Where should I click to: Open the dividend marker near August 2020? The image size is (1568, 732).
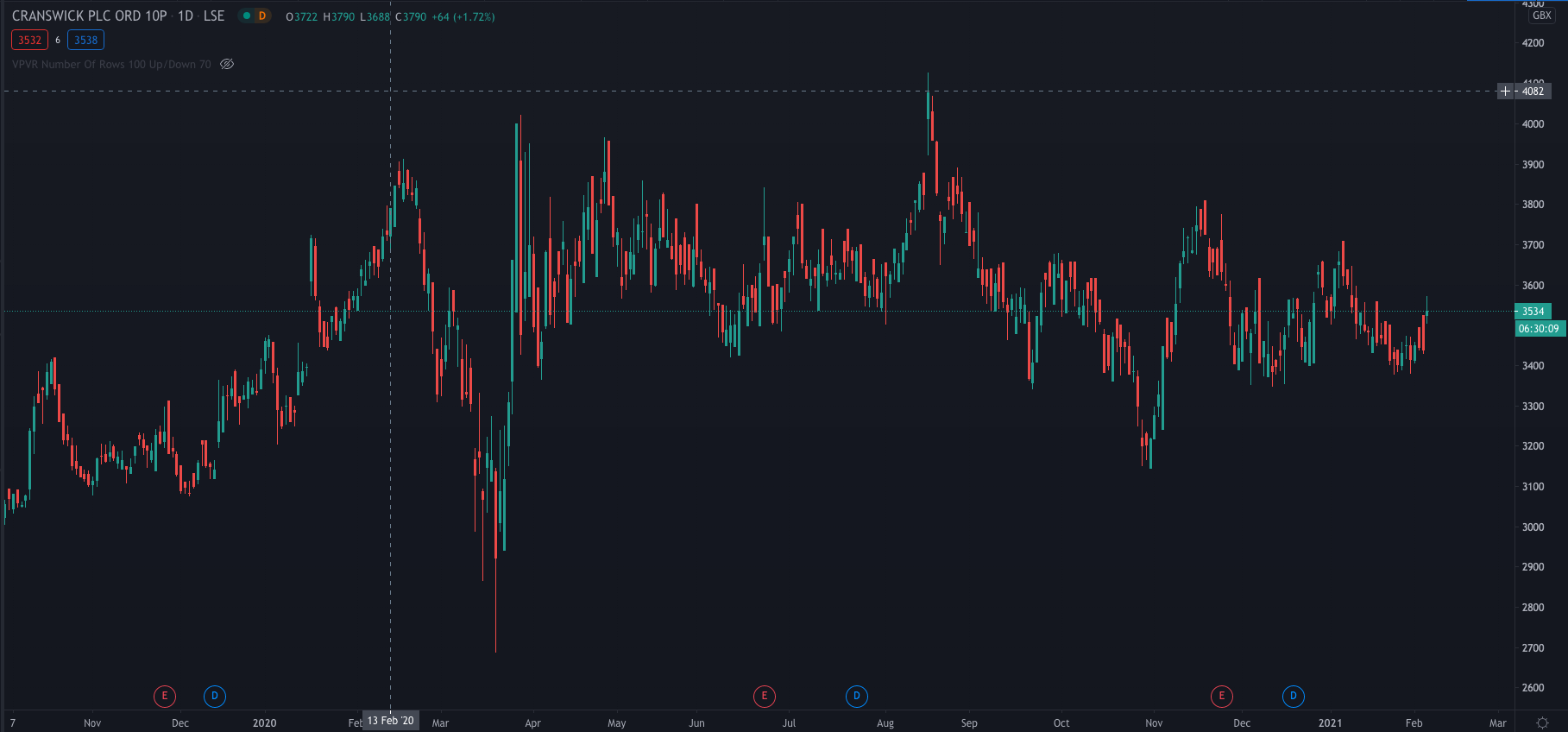856,696
